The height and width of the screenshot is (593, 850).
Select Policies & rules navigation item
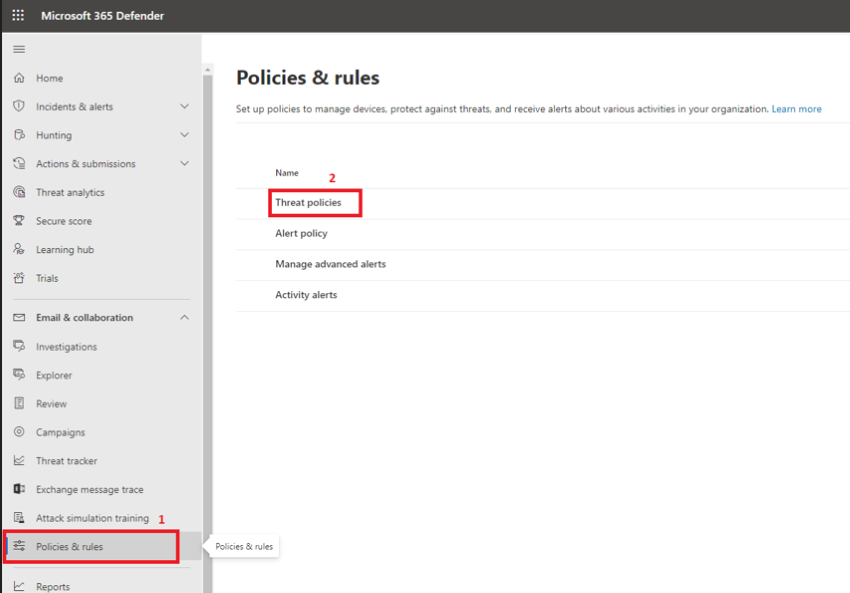(69, 547)
